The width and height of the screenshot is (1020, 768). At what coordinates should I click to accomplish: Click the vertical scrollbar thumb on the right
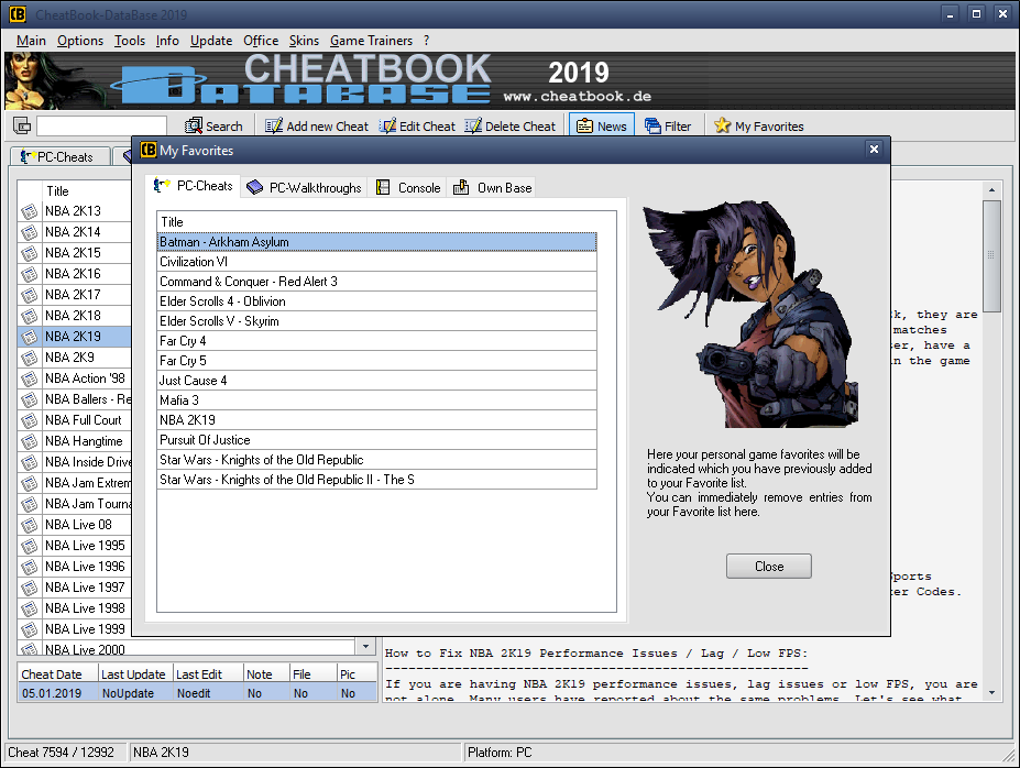pyautogui.click(x=991, y=256)
